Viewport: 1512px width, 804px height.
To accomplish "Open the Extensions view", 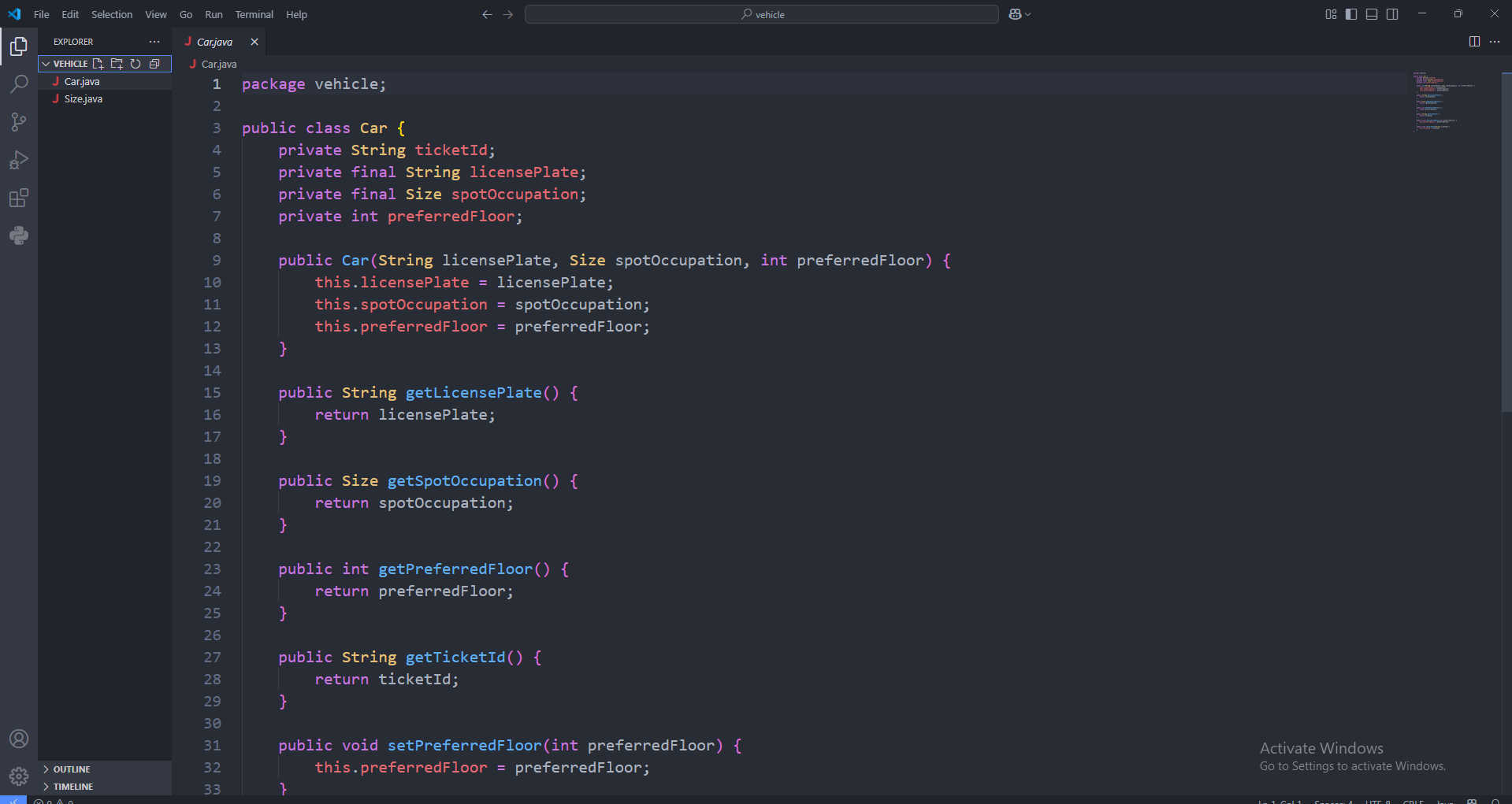I will coord(19,198).
